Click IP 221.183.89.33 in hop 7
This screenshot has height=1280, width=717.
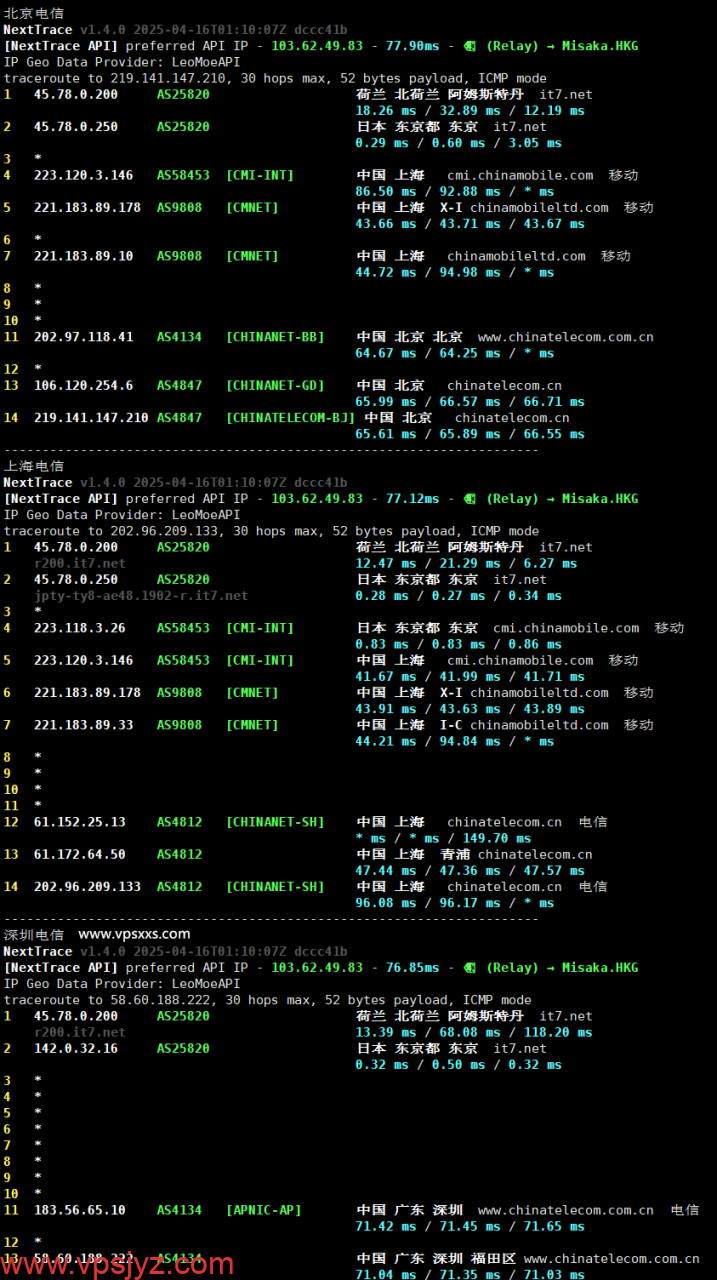83,725
